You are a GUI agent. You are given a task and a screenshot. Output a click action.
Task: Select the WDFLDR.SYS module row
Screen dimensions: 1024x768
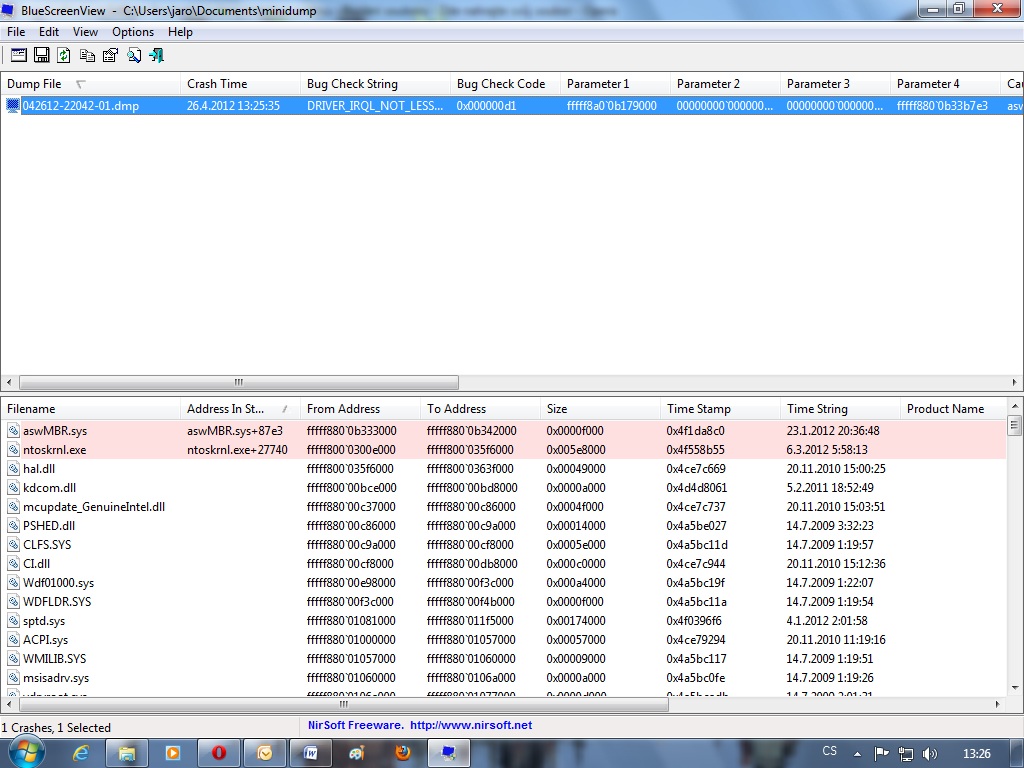(x=504, y=601)
